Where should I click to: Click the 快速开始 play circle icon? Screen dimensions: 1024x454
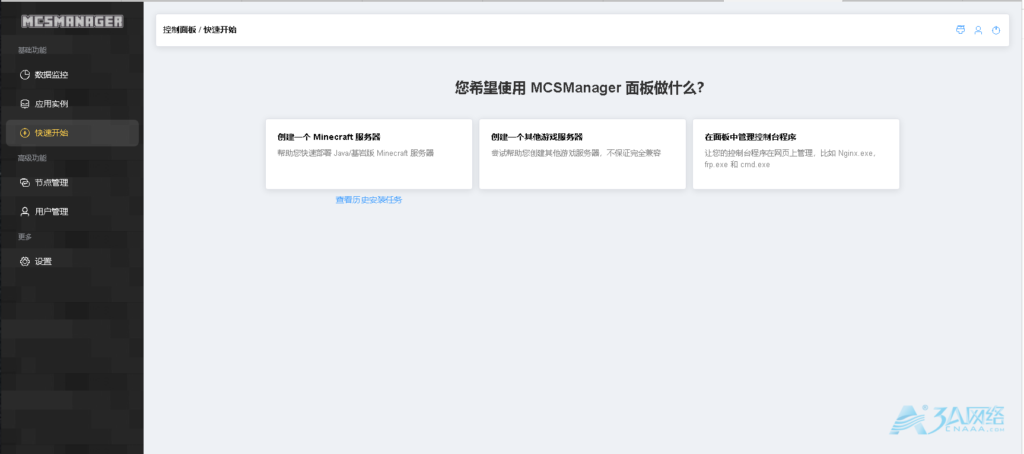pos(25,133)
